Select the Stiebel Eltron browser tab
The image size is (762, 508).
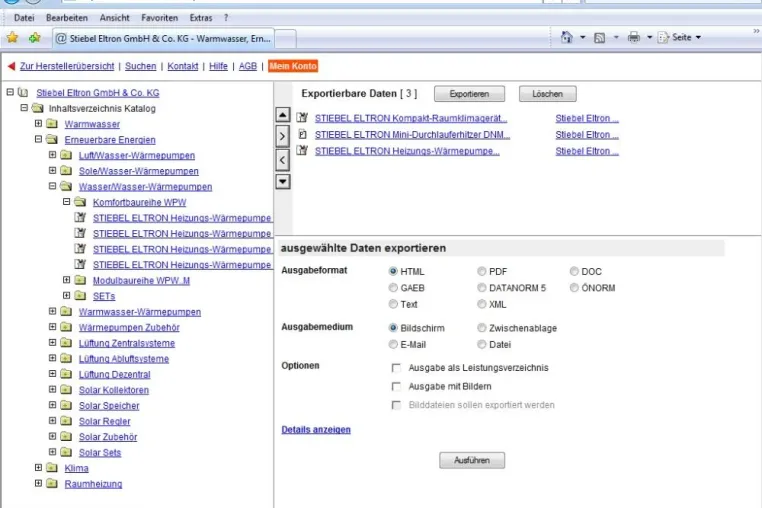(x=164, y=38)
